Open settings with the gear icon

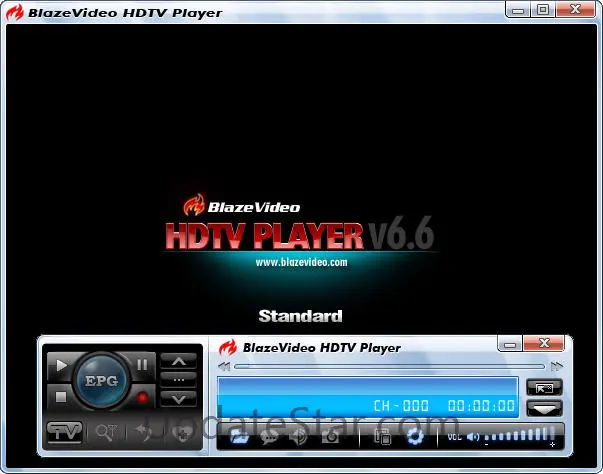click(x=415, y=437)
